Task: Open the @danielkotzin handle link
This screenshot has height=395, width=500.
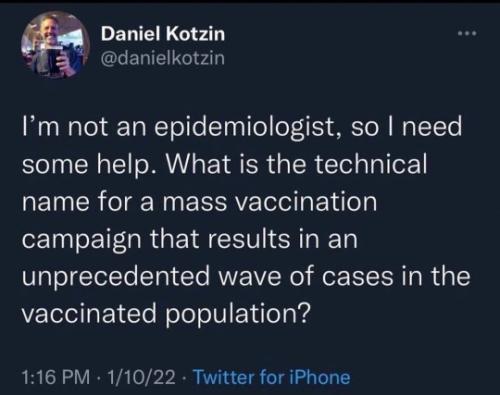Action: (163, 58)
